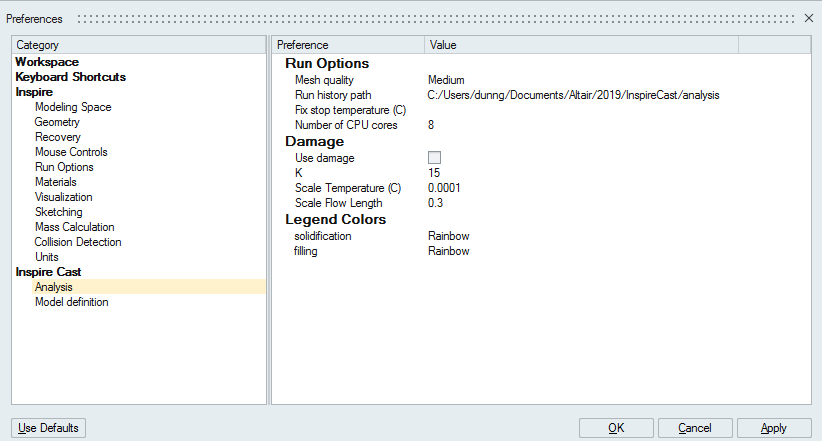Viewport: 822px width, 441px height.
Task: Select the Inspire Cast heading
Action: (48, 272)
